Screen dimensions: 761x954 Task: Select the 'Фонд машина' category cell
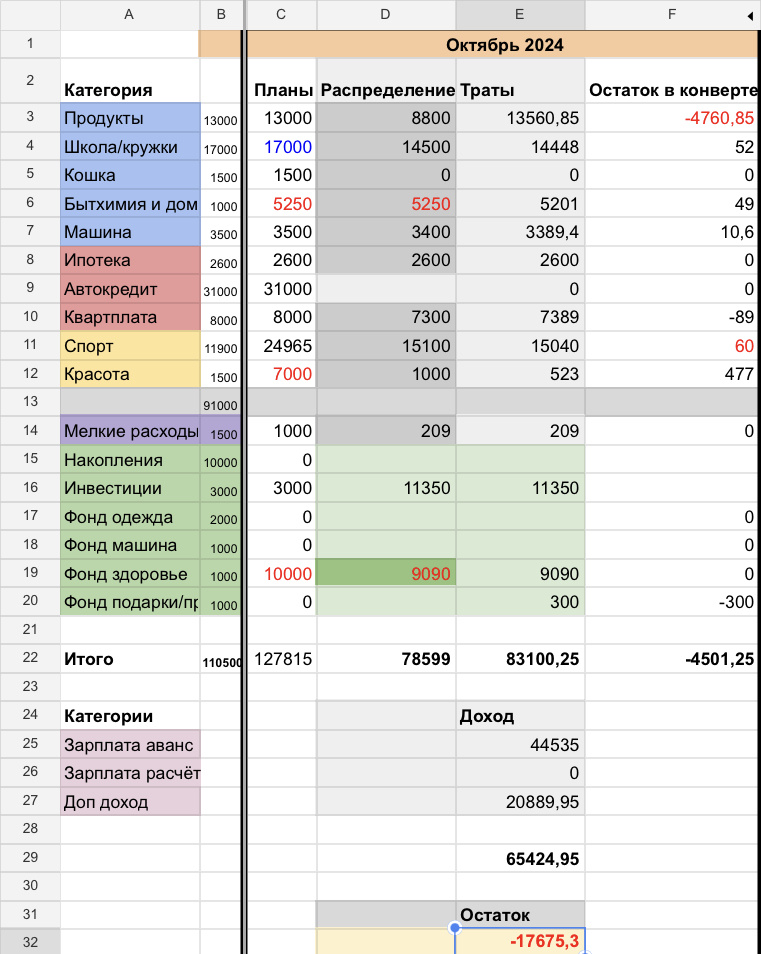coord(130,545)
